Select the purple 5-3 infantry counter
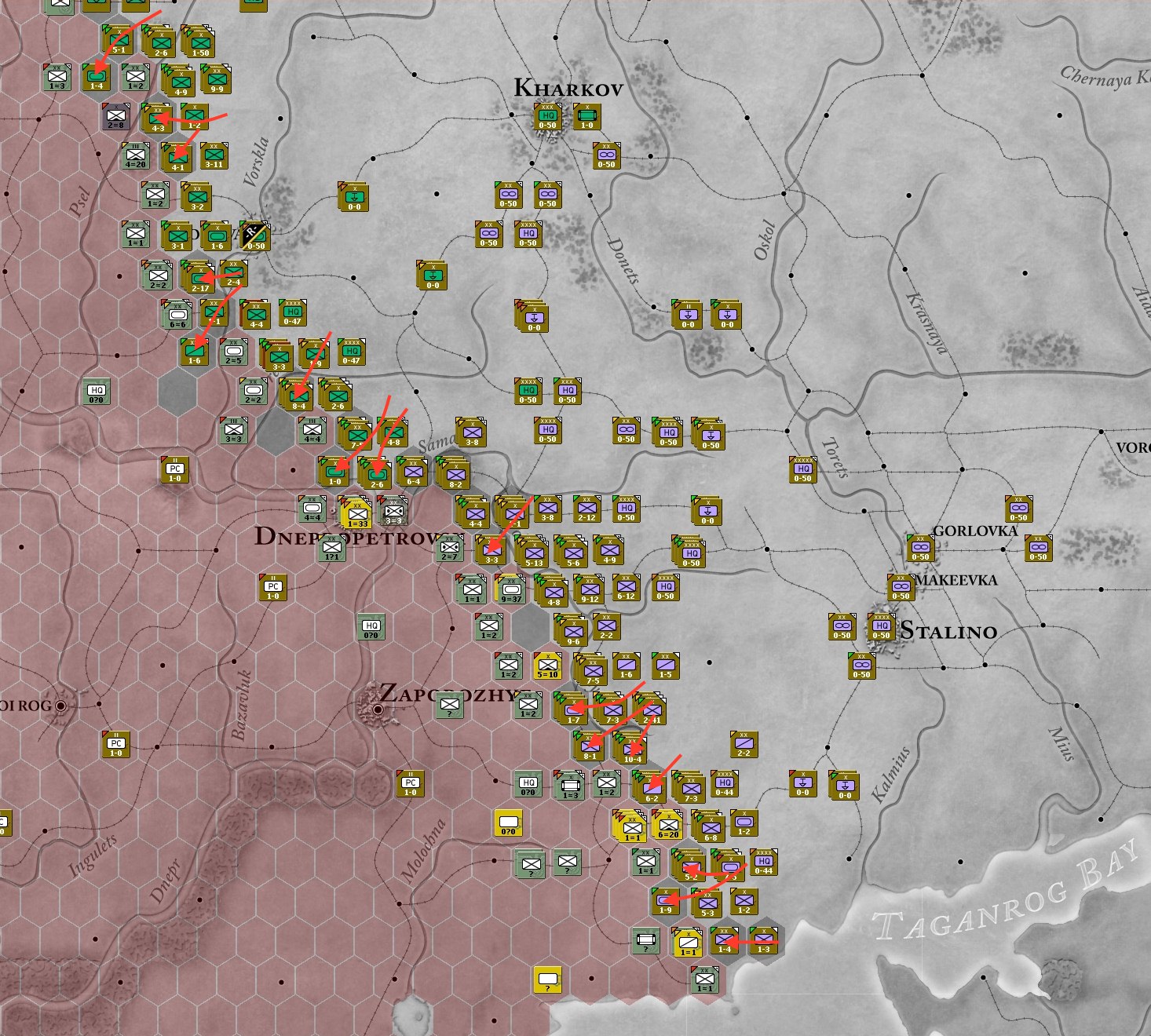The width and height of the screenshot is (1151, 1036). coord(707,903)
